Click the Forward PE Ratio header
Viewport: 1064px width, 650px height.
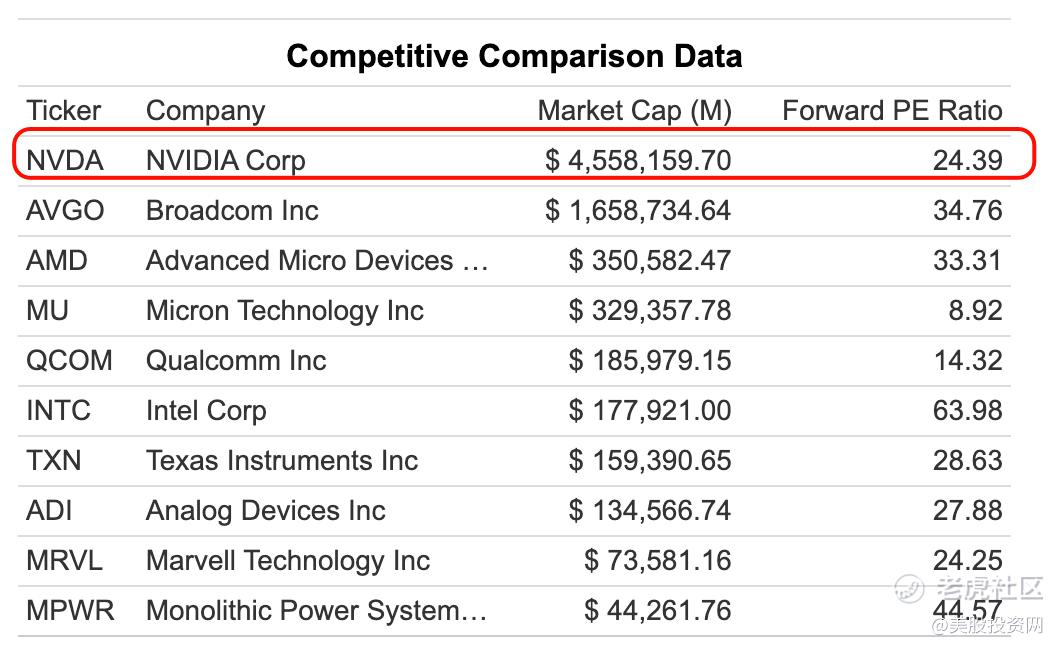coord(891,110)
